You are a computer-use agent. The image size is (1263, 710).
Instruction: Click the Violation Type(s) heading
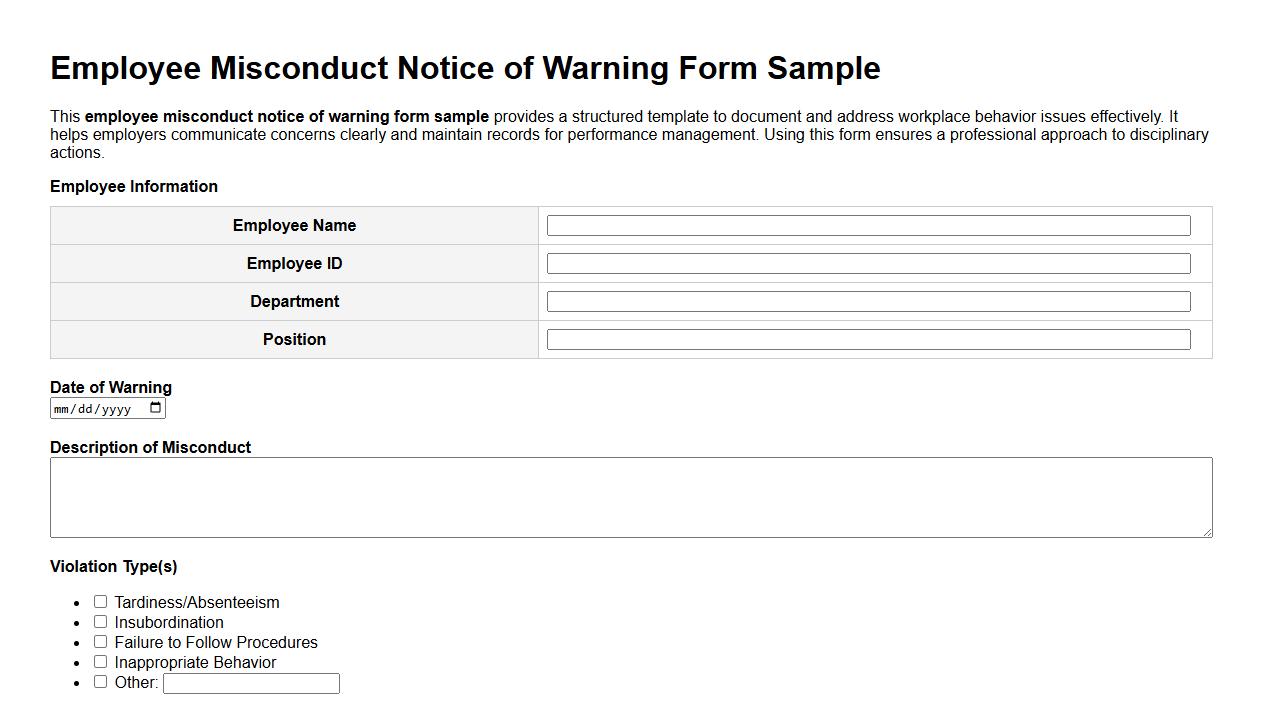(x=114, y=566)
